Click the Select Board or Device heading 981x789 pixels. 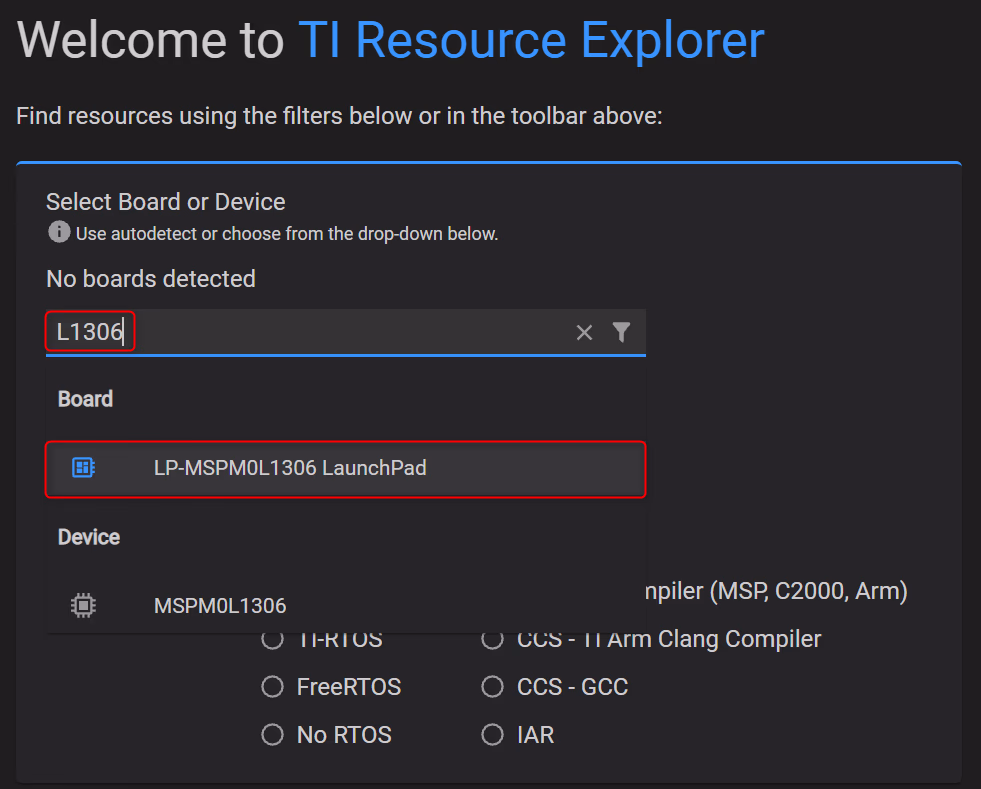[x=166, y=202]
